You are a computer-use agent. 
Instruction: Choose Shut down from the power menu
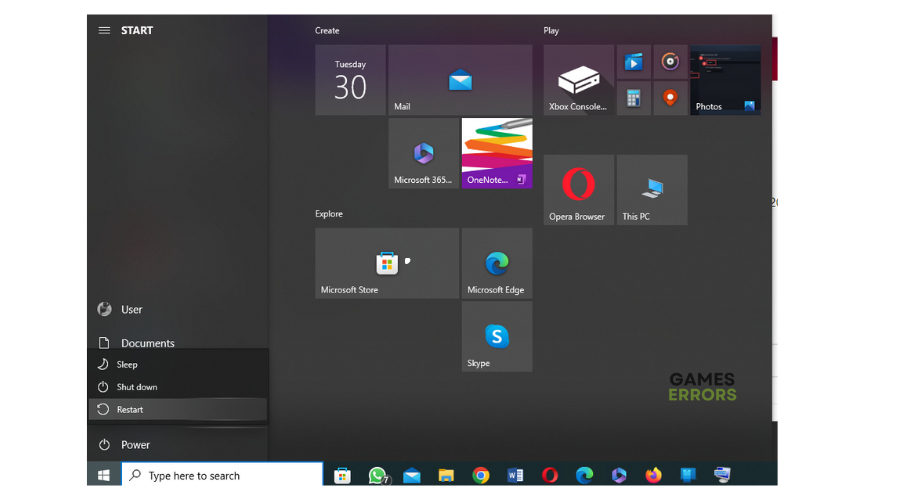tap(177, 387)
